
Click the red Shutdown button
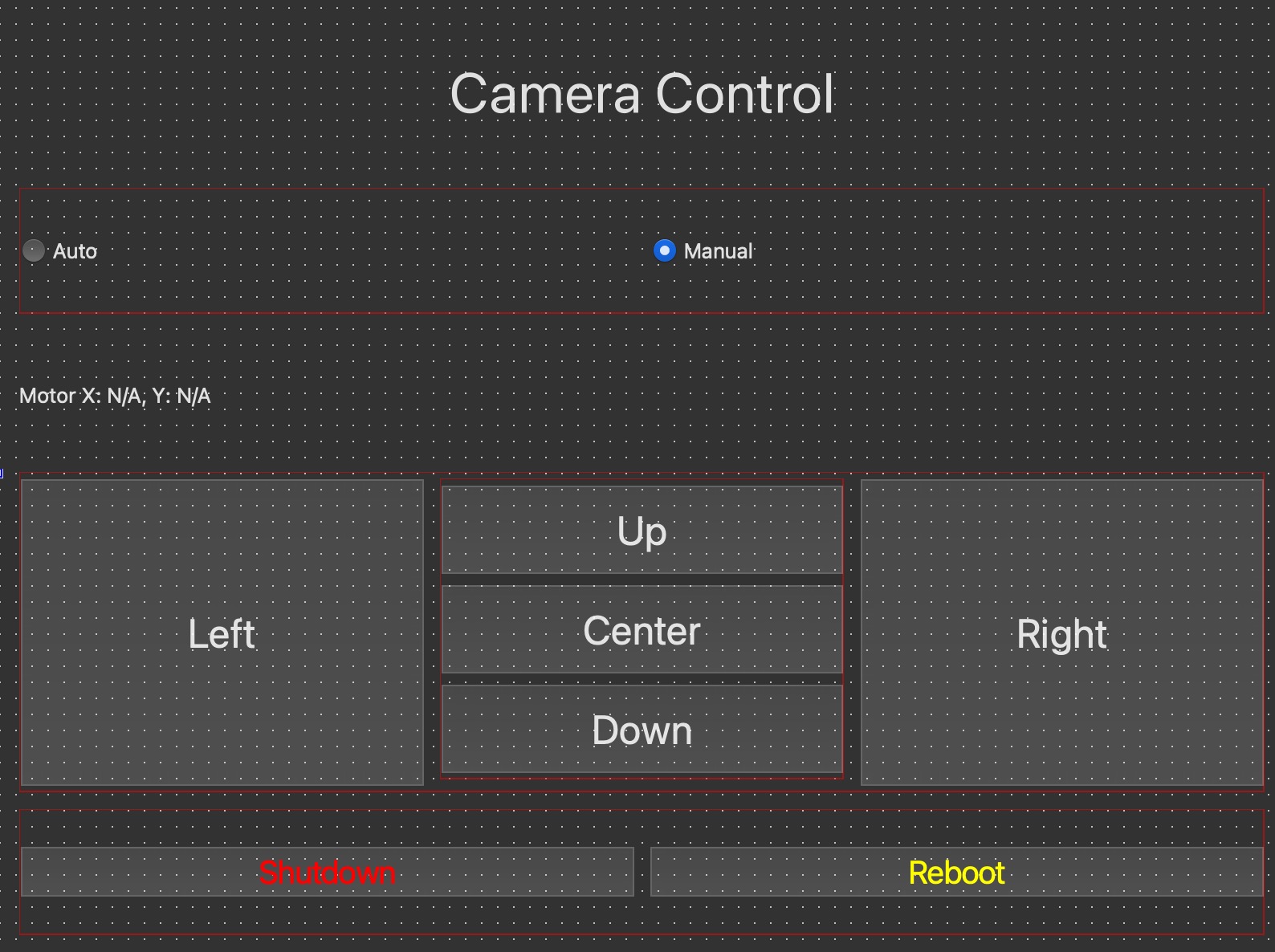point(327,872)
